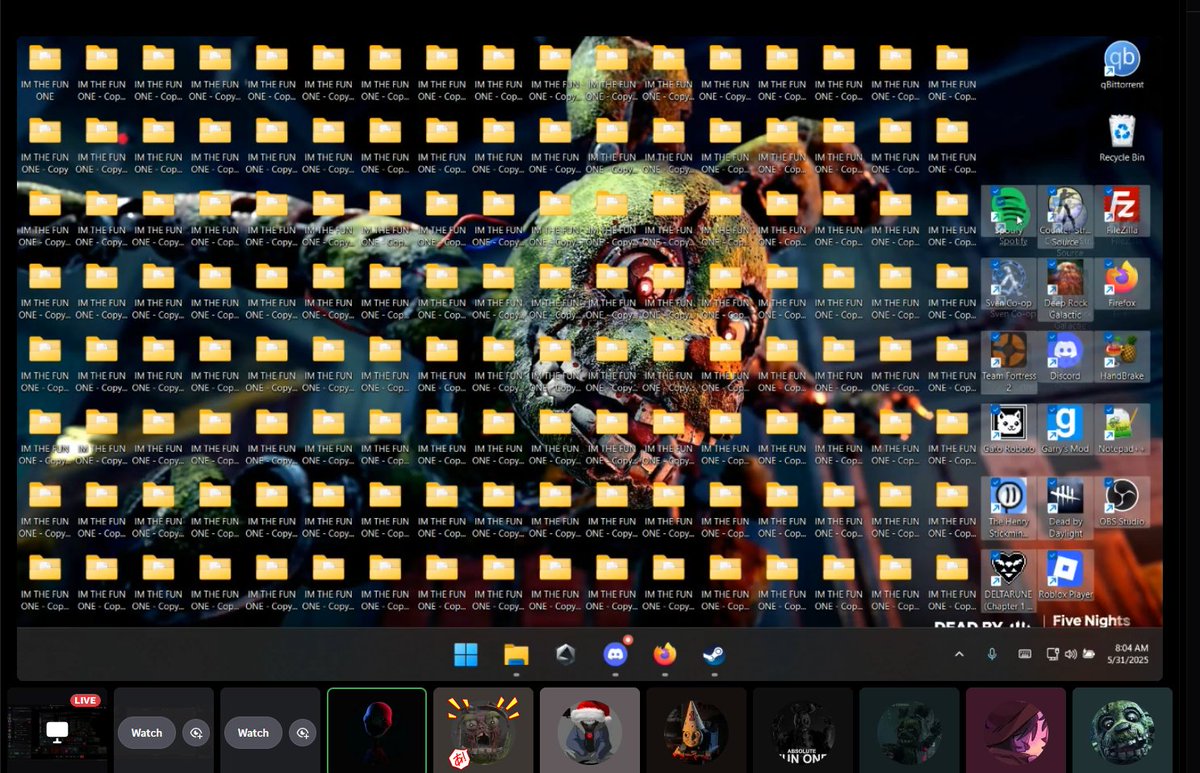Select the red-helmet participant with green border
The height and width of the screenshot is (773, 1200).
[377, 730]
